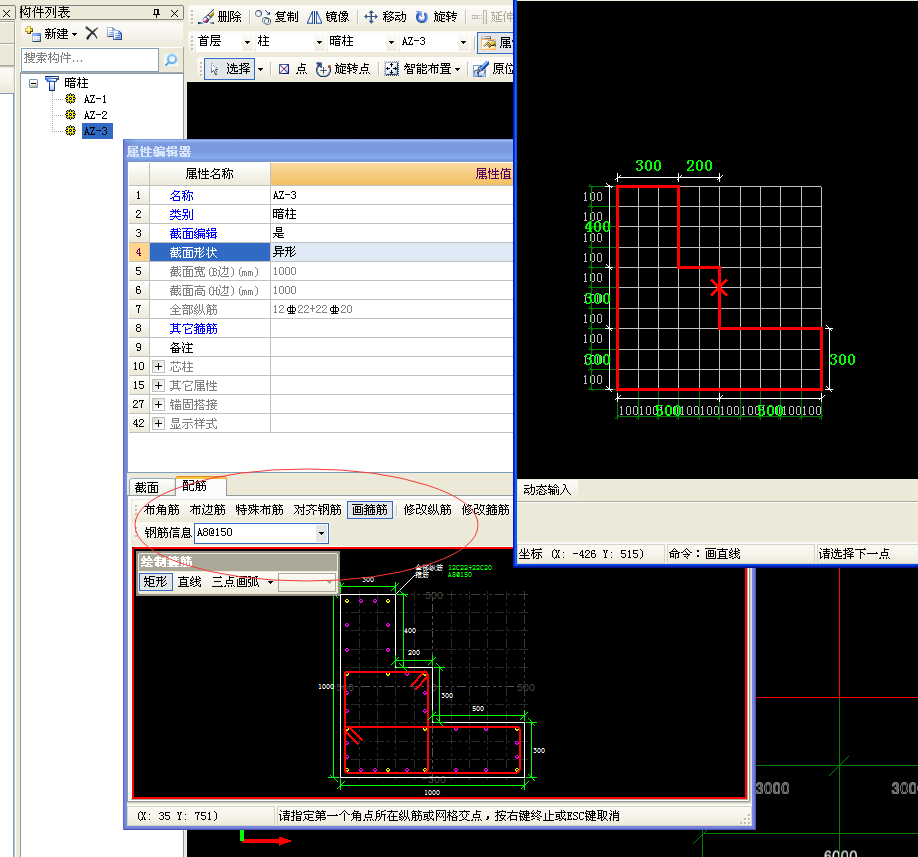Click the 截面编辑 property link
Image resolution: width=918 pixels, height=857 pixels.
(193, 234)
